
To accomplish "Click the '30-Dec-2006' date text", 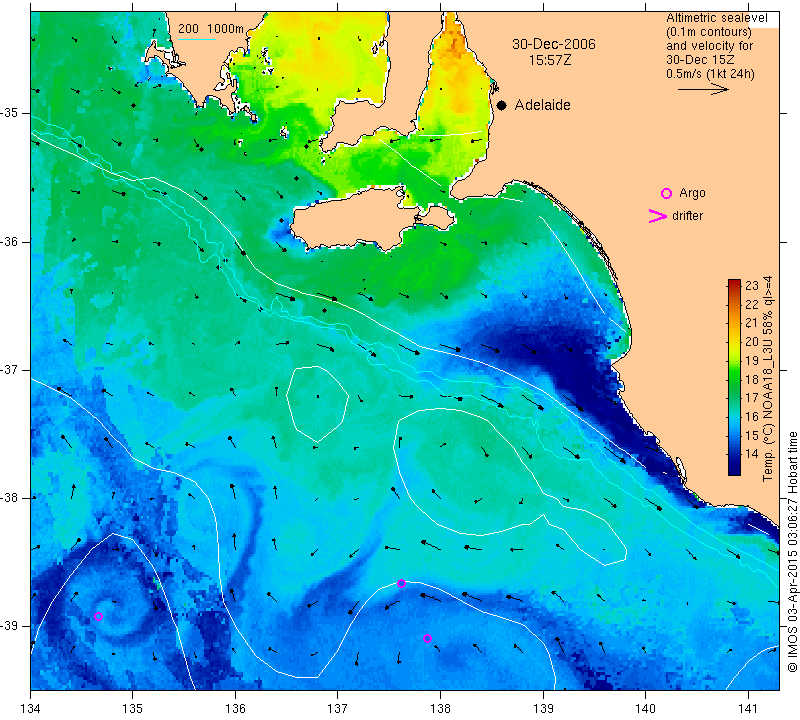I will point(554,44).
